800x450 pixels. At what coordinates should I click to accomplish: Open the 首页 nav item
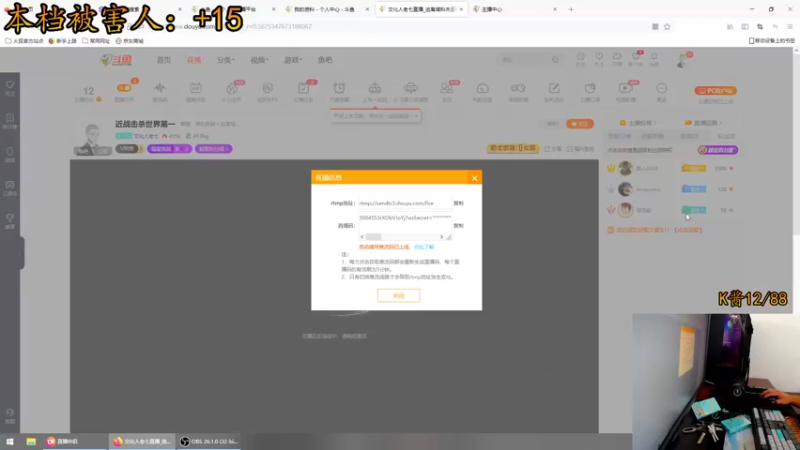[164, 60]
